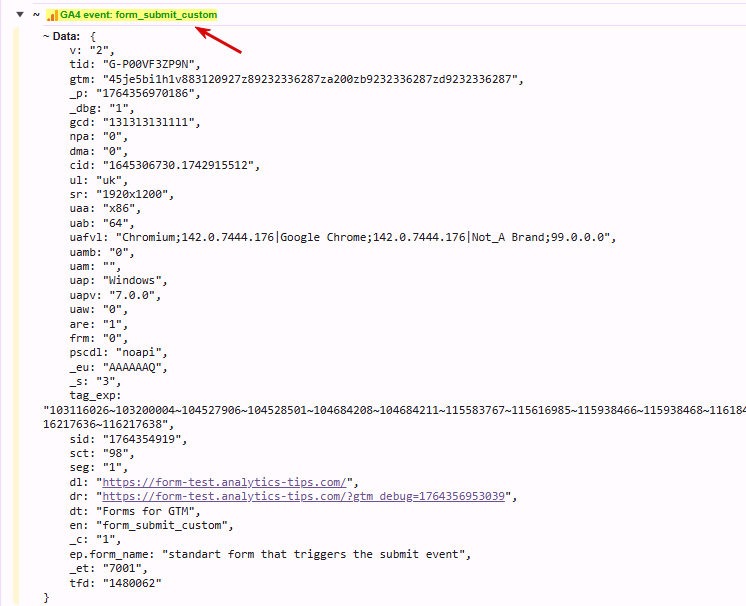Click the dt value Forms for GTM
Image resolution: width=746 pixels, height=606 pixels.
(x=145, y=511)
